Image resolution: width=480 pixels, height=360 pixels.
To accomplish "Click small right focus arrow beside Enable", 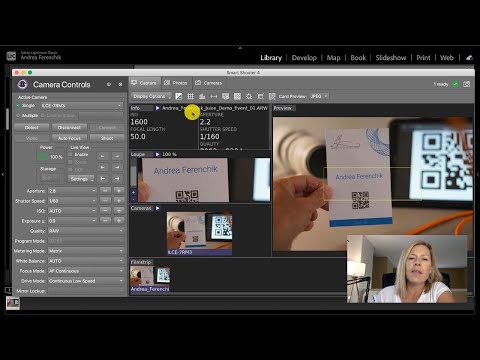I will pyautogui.click(x=117, y=156).
